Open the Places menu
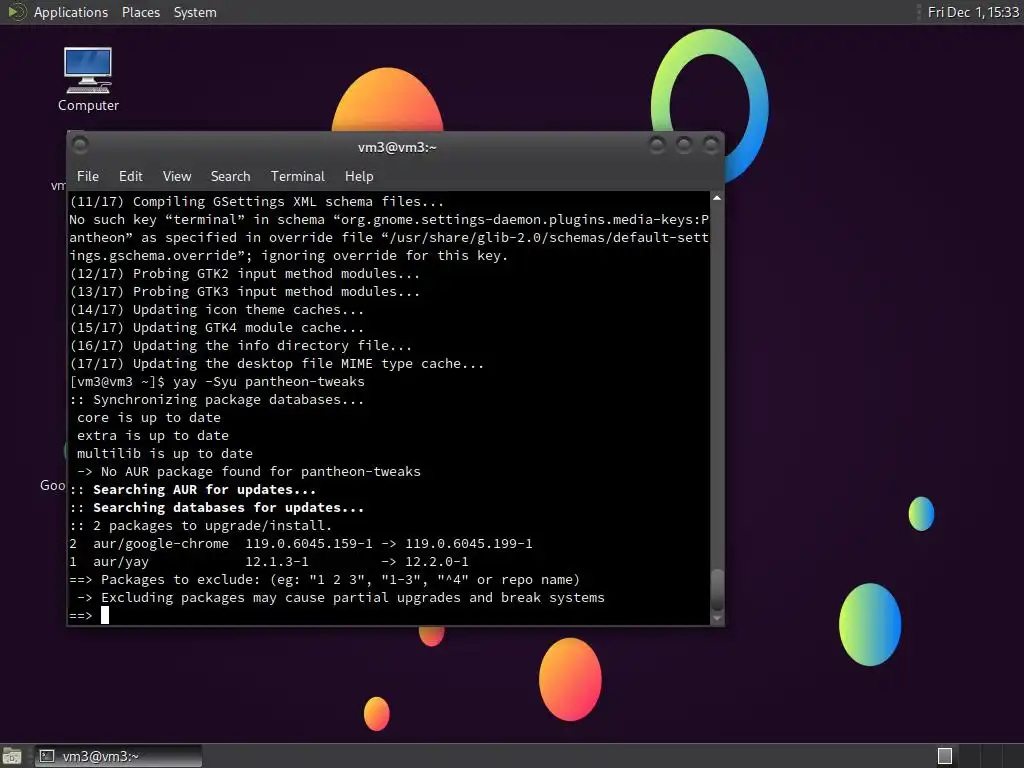The image size is (1024, 768). (x=140, y=12)
